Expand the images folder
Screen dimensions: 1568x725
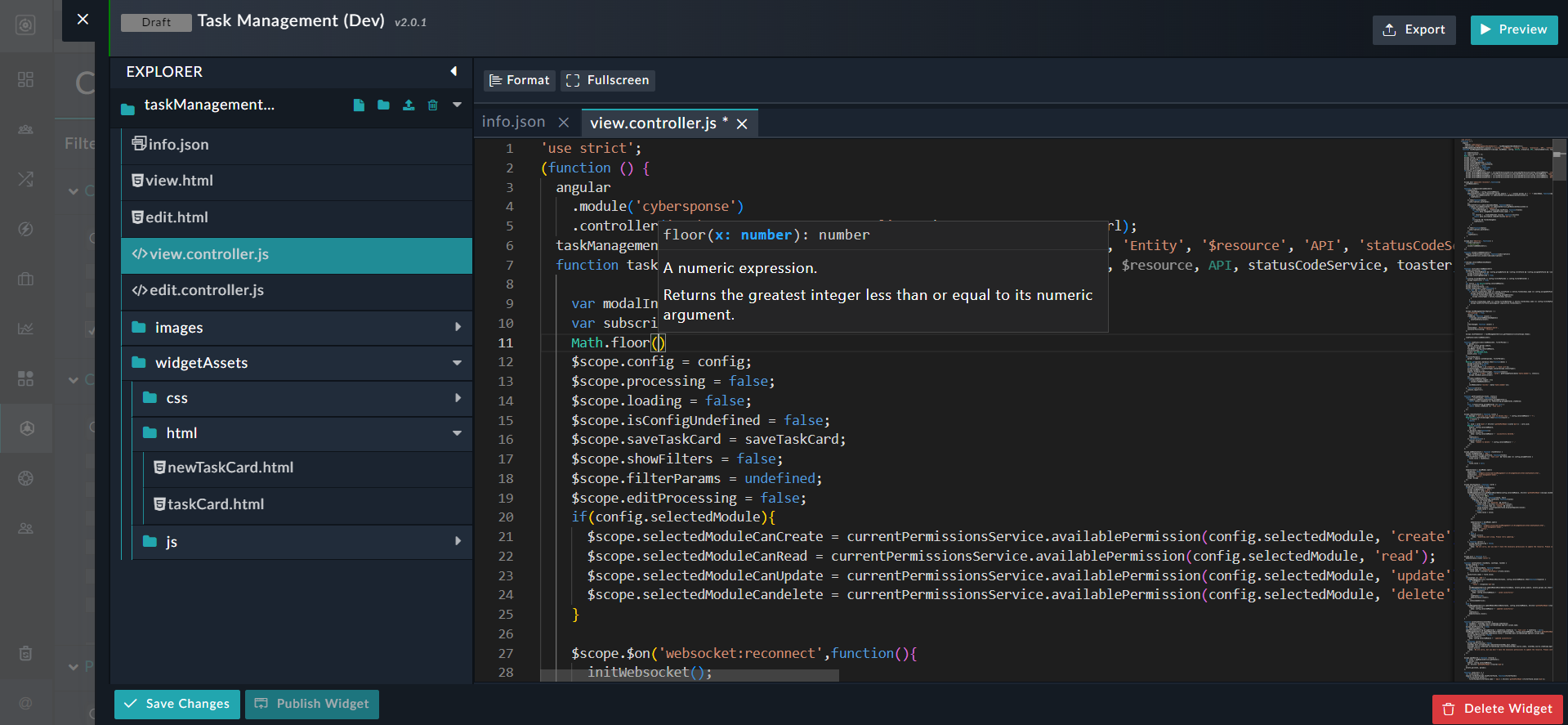[x=458, y=327]
